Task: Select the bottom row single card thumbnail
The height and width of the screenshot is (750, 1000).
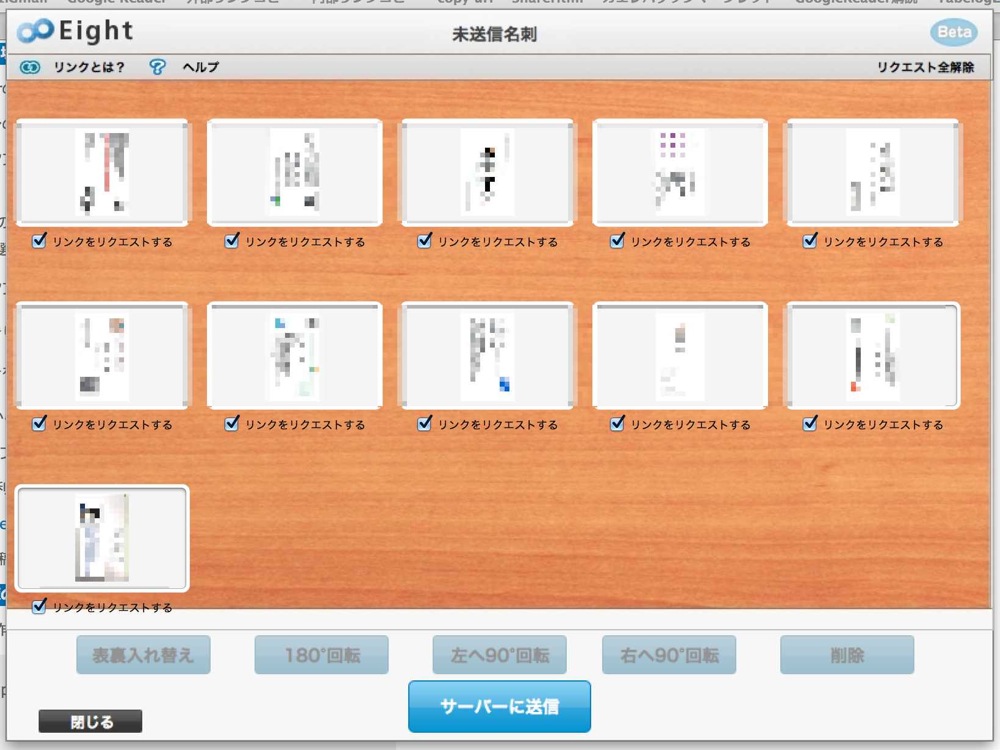Action: [x=102, y=538]
